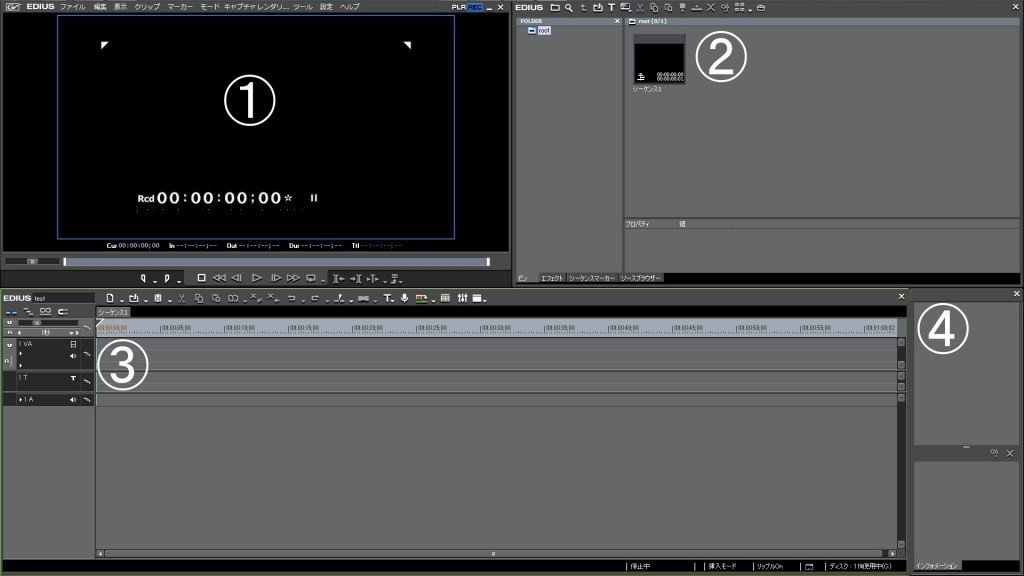1024x576 pixels.
Task: Switch to the PLR player mode
Action: 458,7
